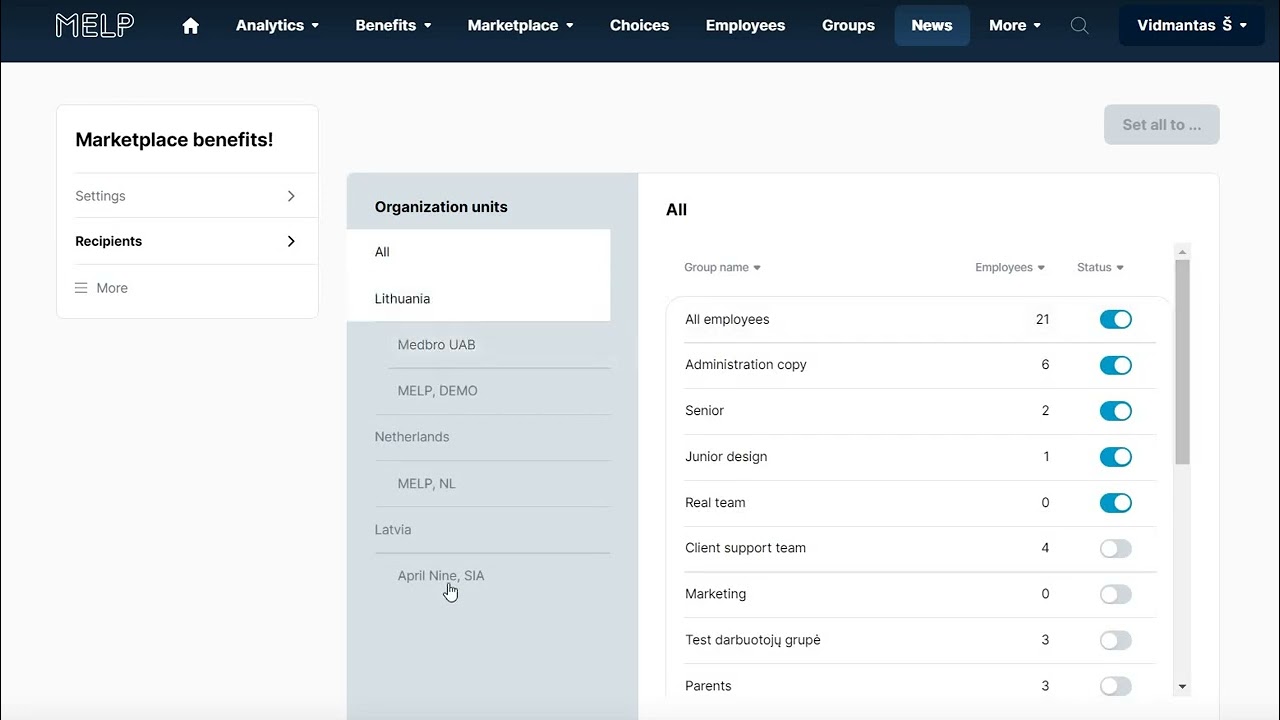Sort by Employees column header
Image resolution: width=1280 pixels, height=720 pixels.
[x=1010, y=267]
